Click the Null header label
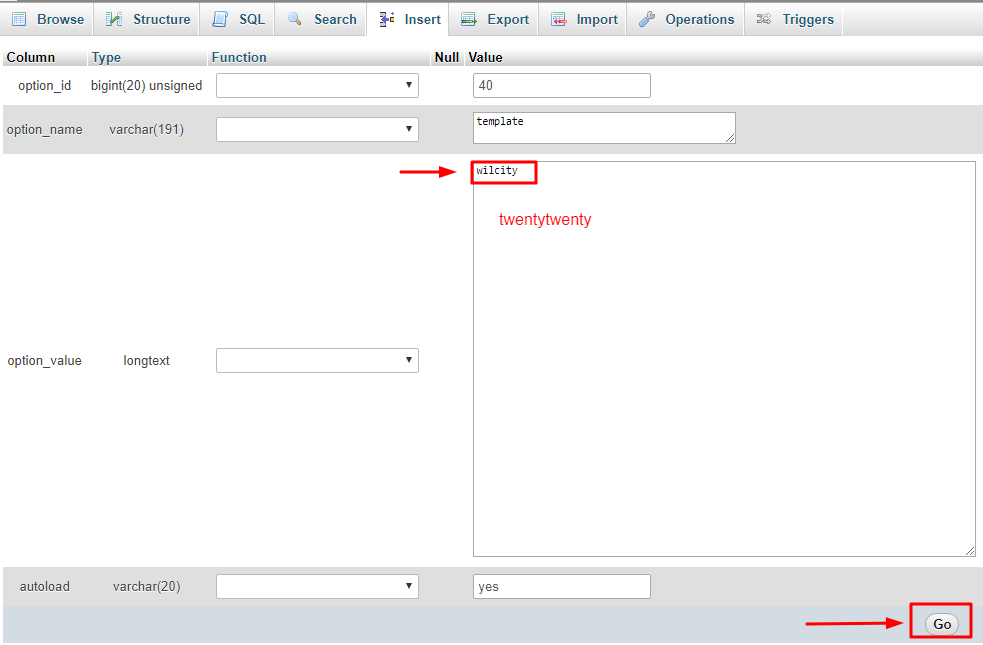This screenshot has width=983, height=645. coord(447,58)
